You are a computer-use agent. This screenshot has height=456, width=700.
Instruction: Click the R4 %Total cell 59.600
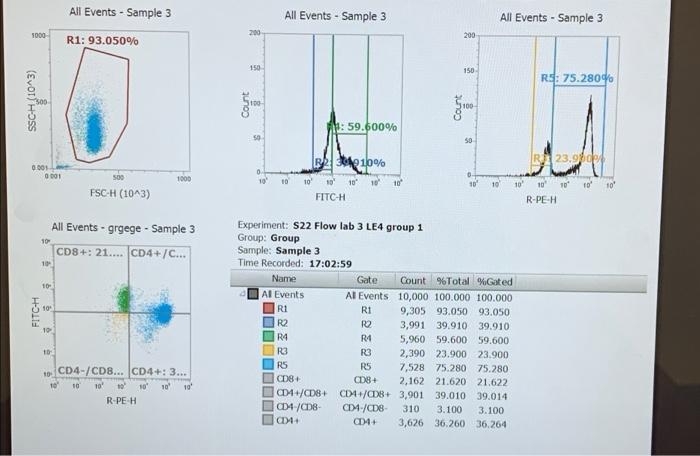coord(451,339)
